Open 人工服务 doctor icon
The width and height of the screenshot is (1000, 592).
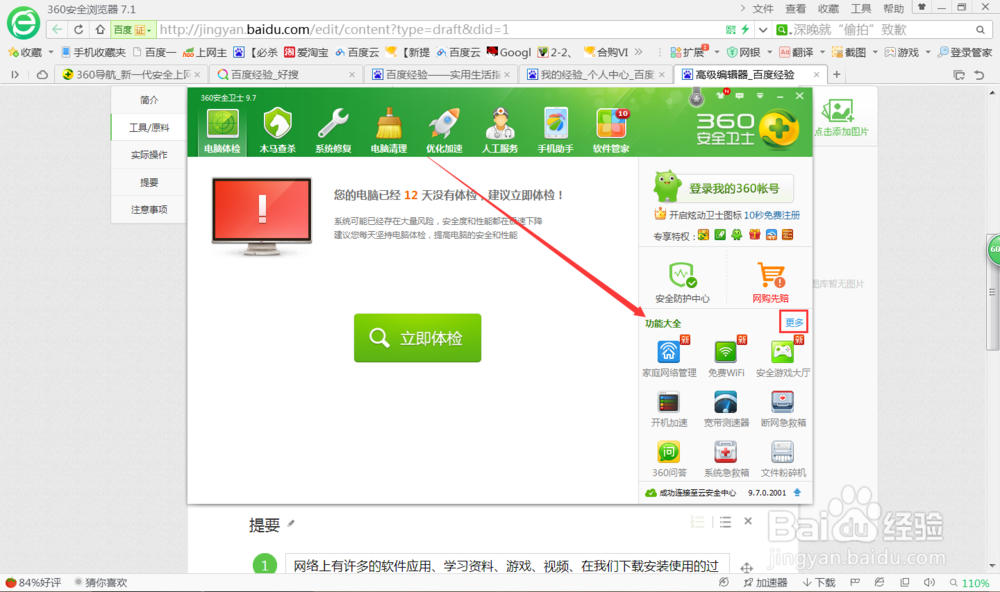pyautogui.click(x=499, y=131)
